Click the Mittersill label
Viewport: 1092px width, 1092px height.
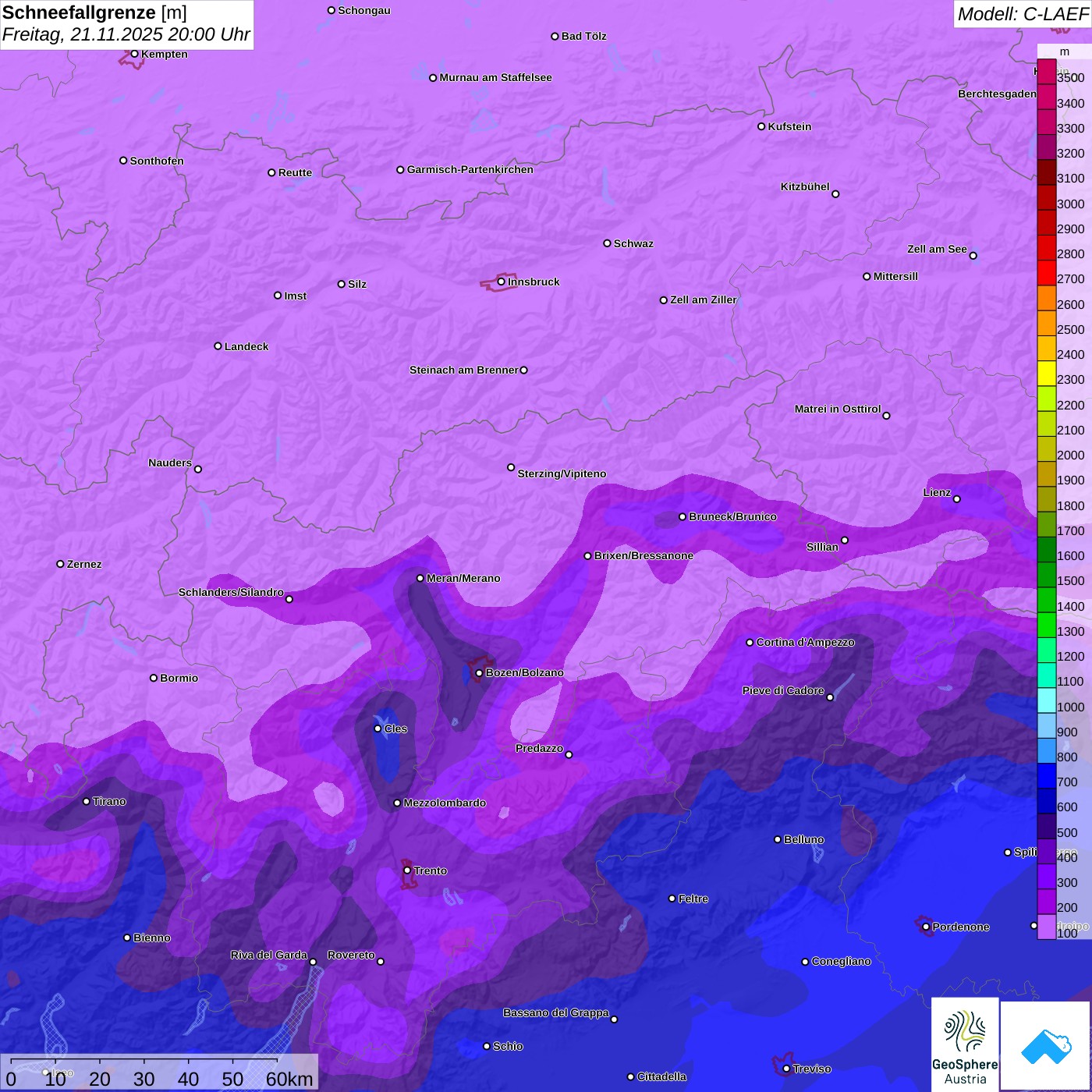point(895,276)
